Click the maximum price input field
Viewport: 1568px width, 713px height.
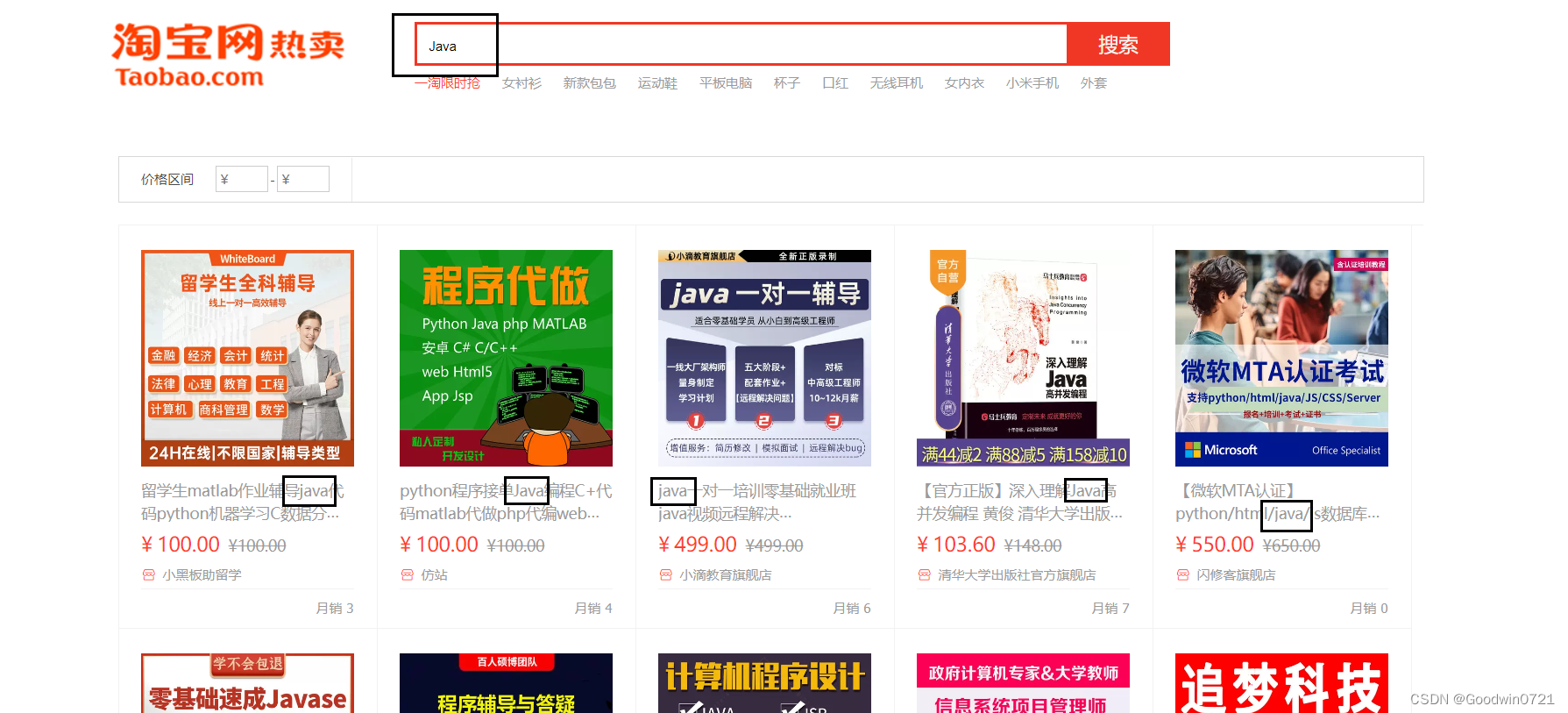(303, 179)
